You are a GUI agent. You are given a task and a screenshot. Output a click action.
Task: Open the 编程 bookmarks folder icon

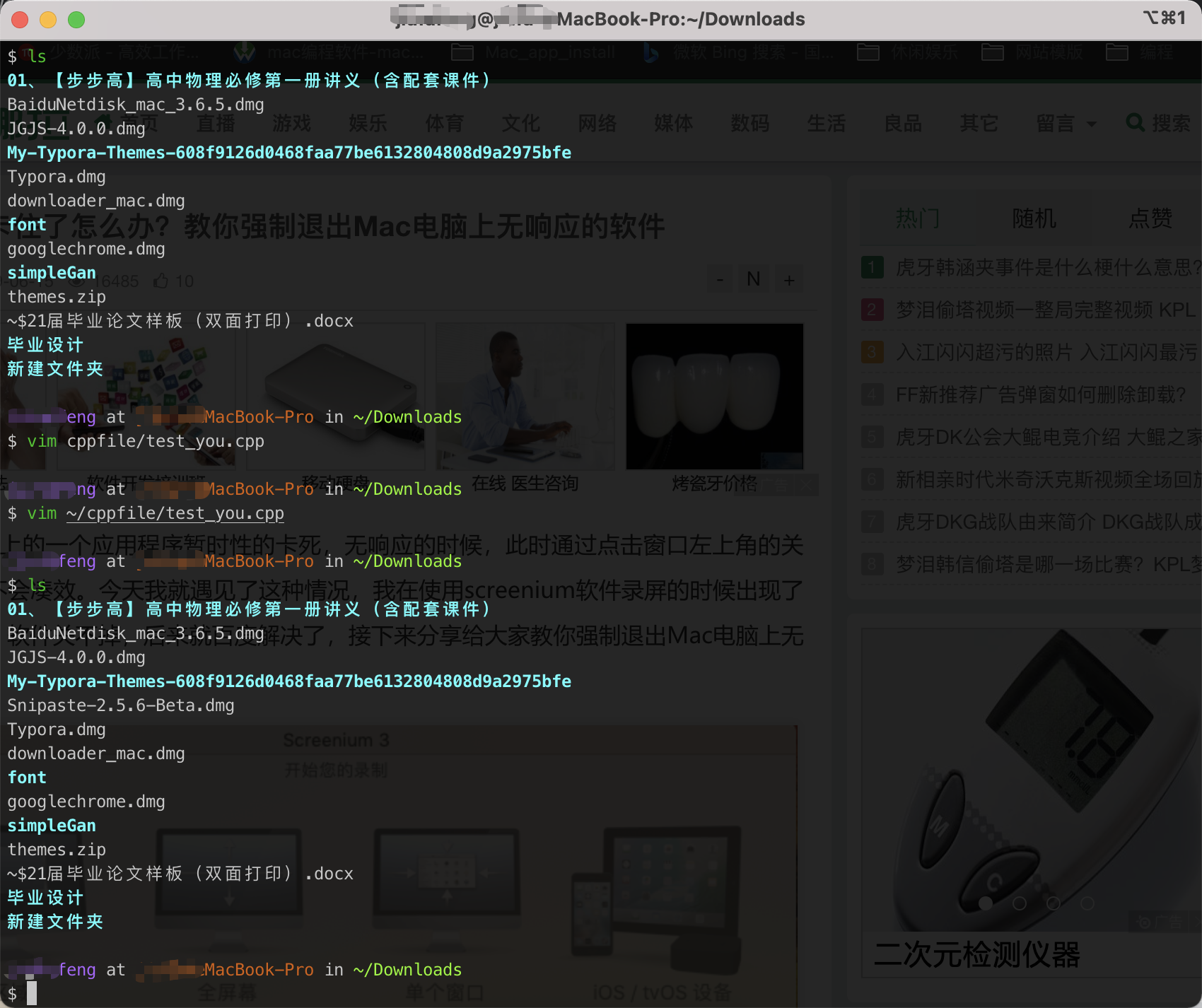(x=1118, y=52)
